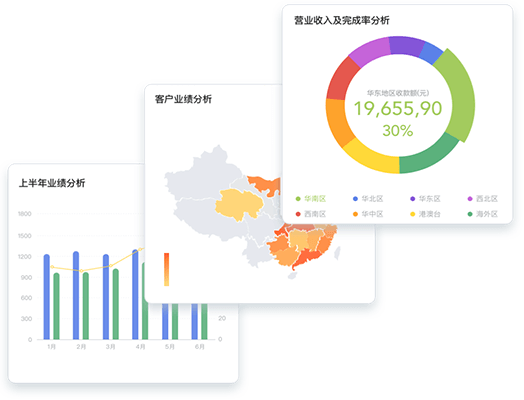Click Taiwan island on the map
Viewport: 524px width, 400px height.
click(338, 253)
